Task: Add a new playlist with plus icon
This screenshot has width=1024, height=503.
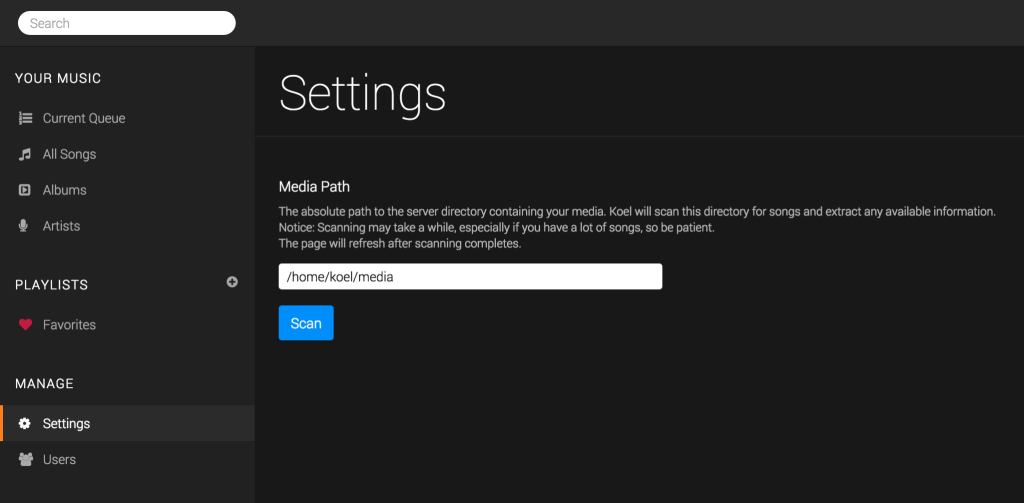Action: [x=232, y=282]
